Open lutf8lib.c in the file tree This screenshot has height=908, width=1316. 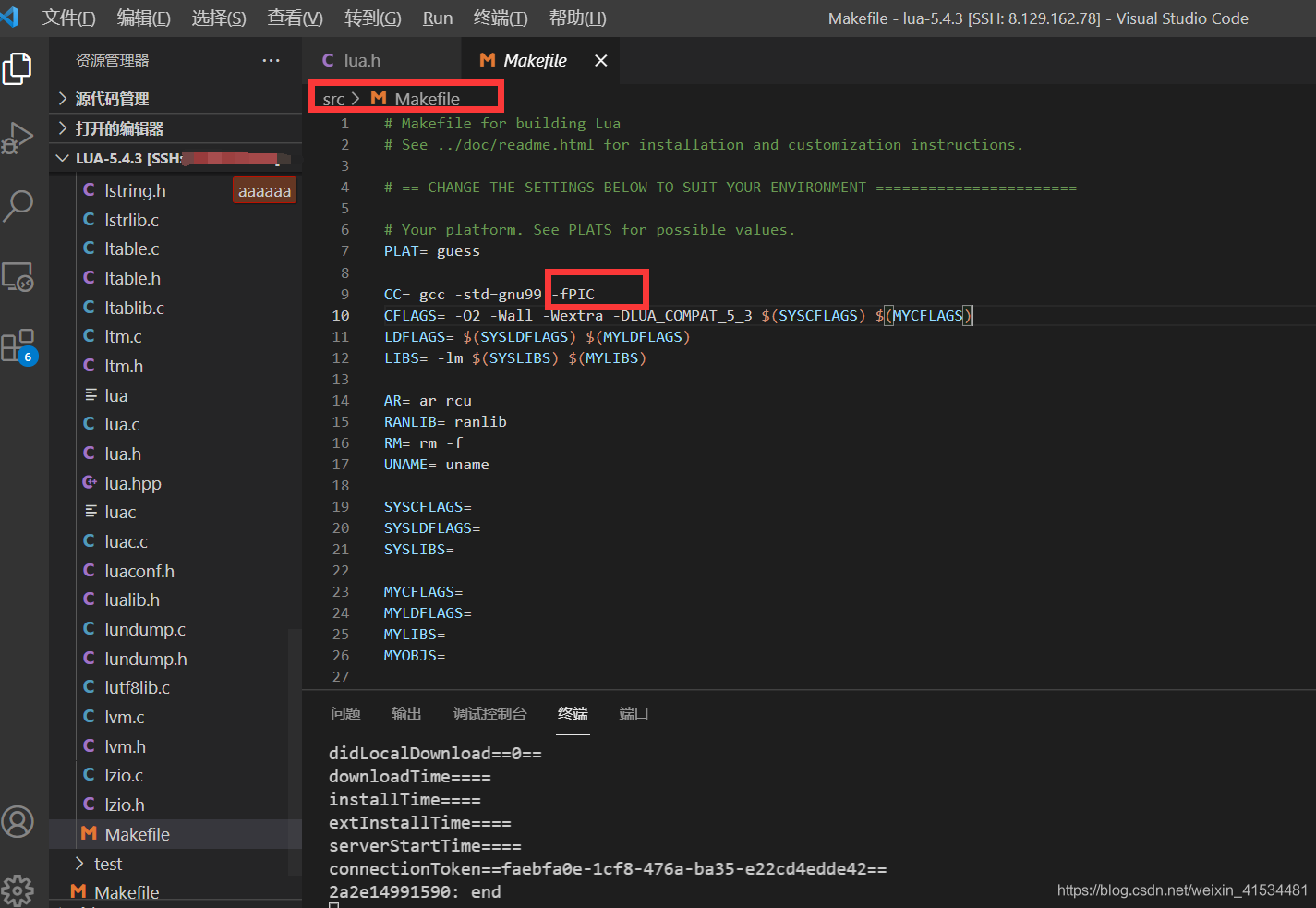pyautogui.click(x=137, y=687)
